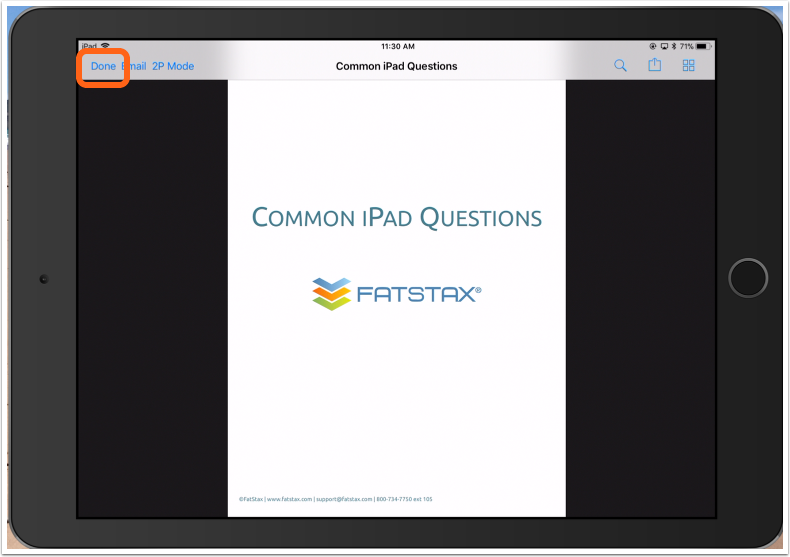Image resolution: width=790 pixels, height=557 pixels.
Task: Tap the 11:30 AM clock
Action: click(398, 46)
